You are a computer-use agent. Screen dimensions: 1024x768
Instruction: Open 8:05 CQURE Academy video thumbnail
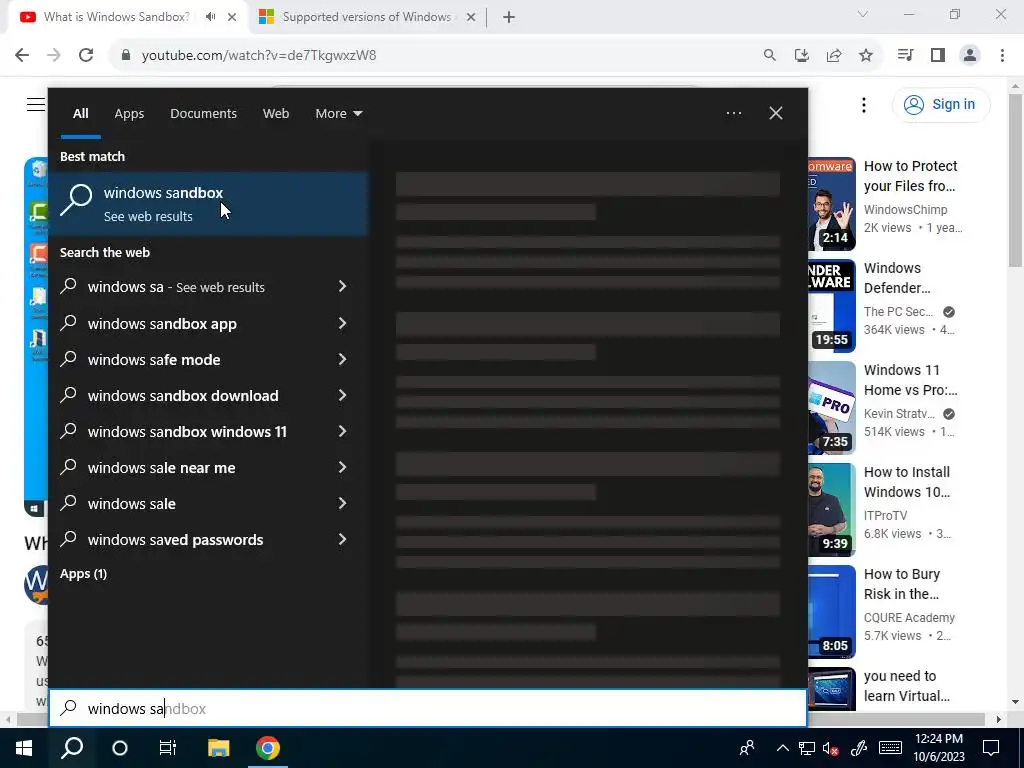point(831,611)
